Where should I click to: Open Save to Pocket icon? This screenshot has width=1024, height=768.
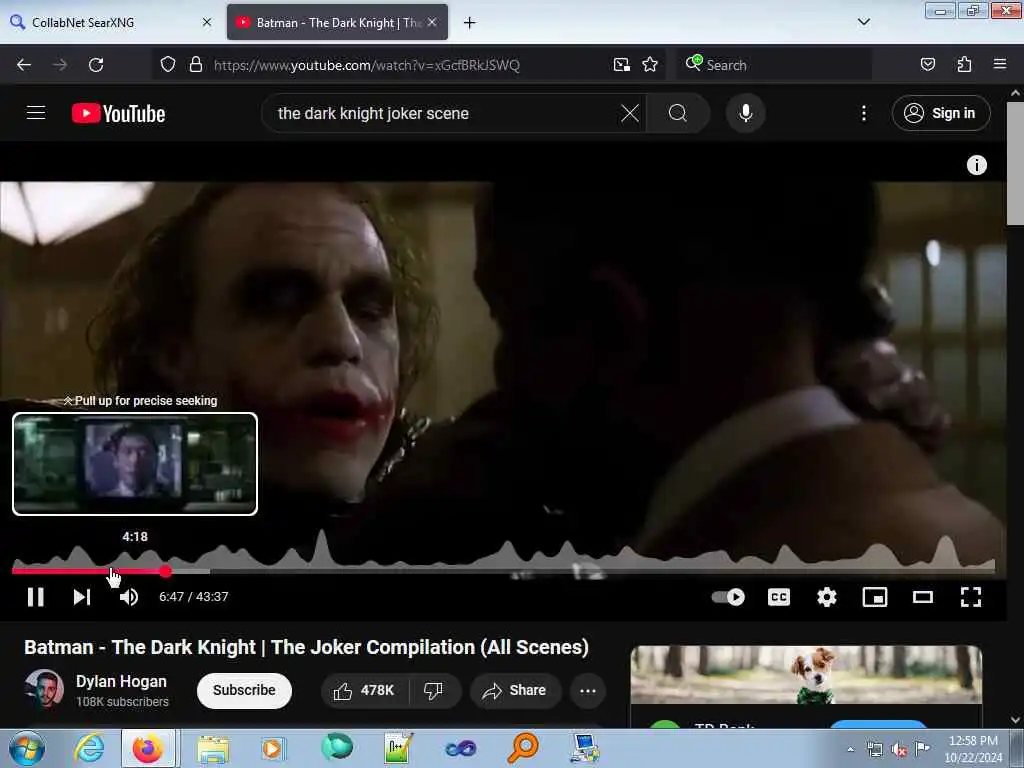click(928, 65)
